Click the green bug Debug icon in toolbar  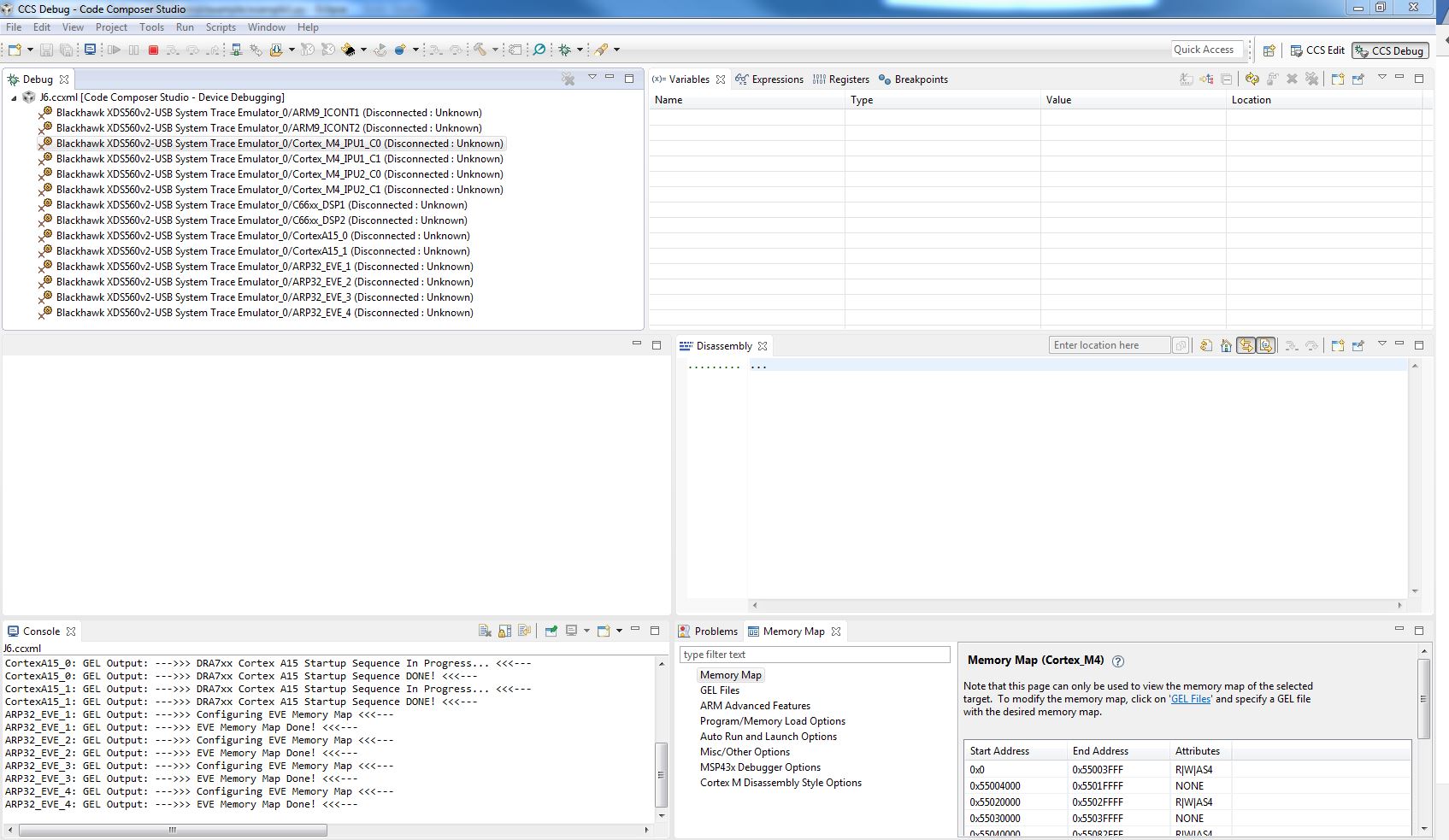click(565, 50)
